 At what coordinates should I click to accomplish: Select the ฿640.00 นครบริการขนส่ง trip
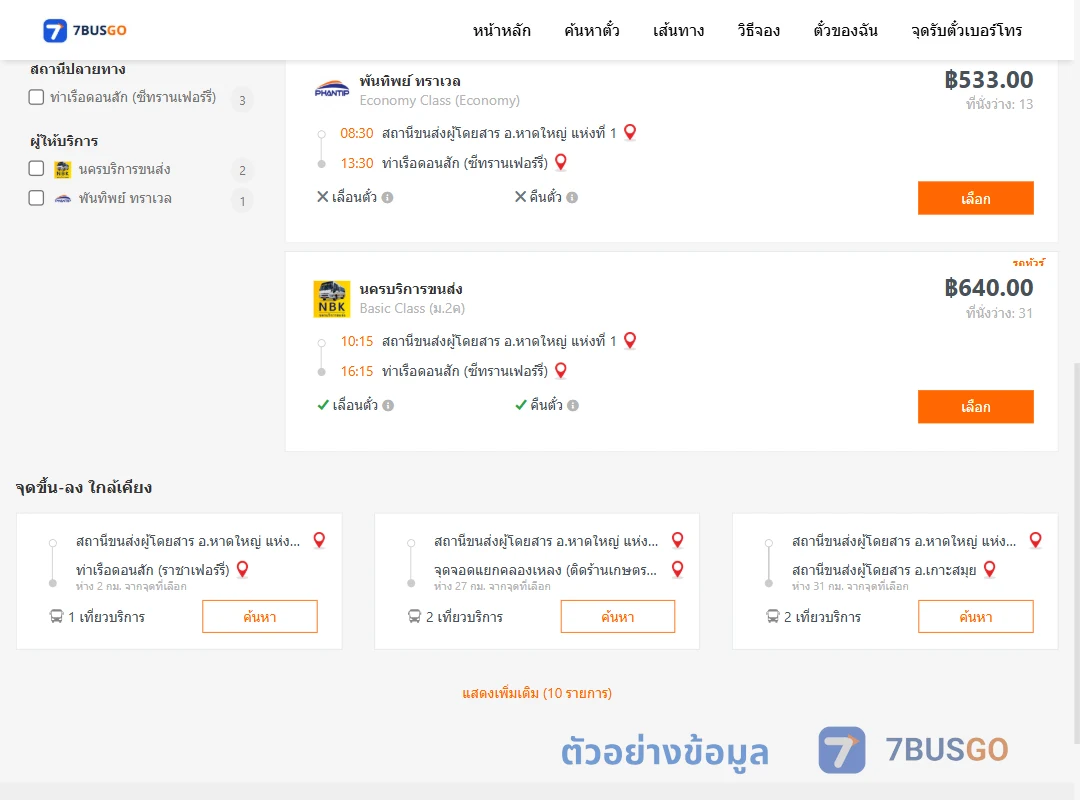click(x=975, y=407)
